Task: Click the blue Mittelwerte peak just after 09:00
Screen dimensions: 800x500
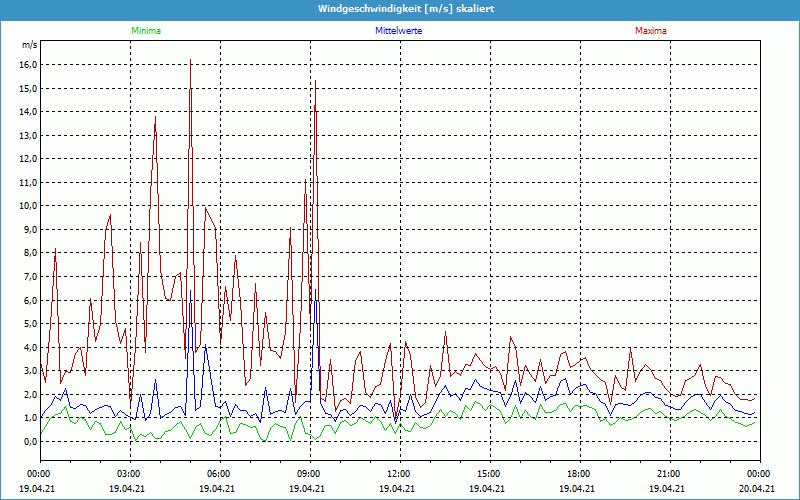Action: pos(316,290)
